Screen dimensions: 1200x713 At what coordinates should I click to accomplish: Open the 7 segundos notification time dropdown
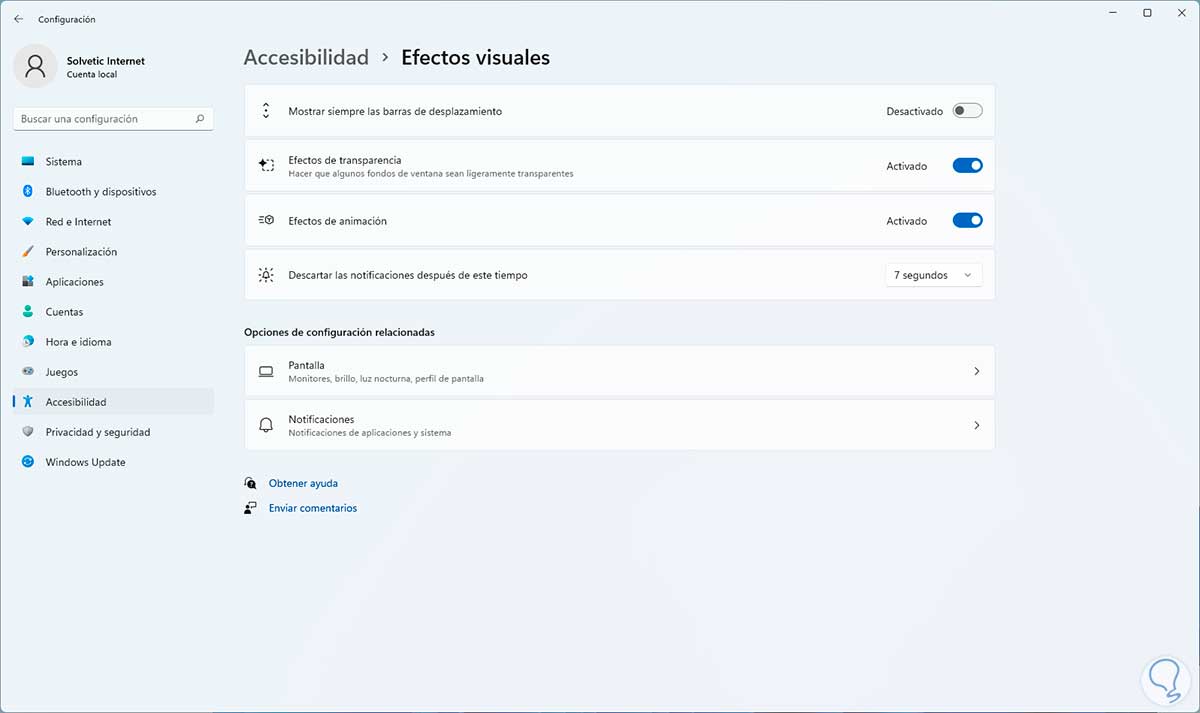pyautogui.click(x=933, y=275)
